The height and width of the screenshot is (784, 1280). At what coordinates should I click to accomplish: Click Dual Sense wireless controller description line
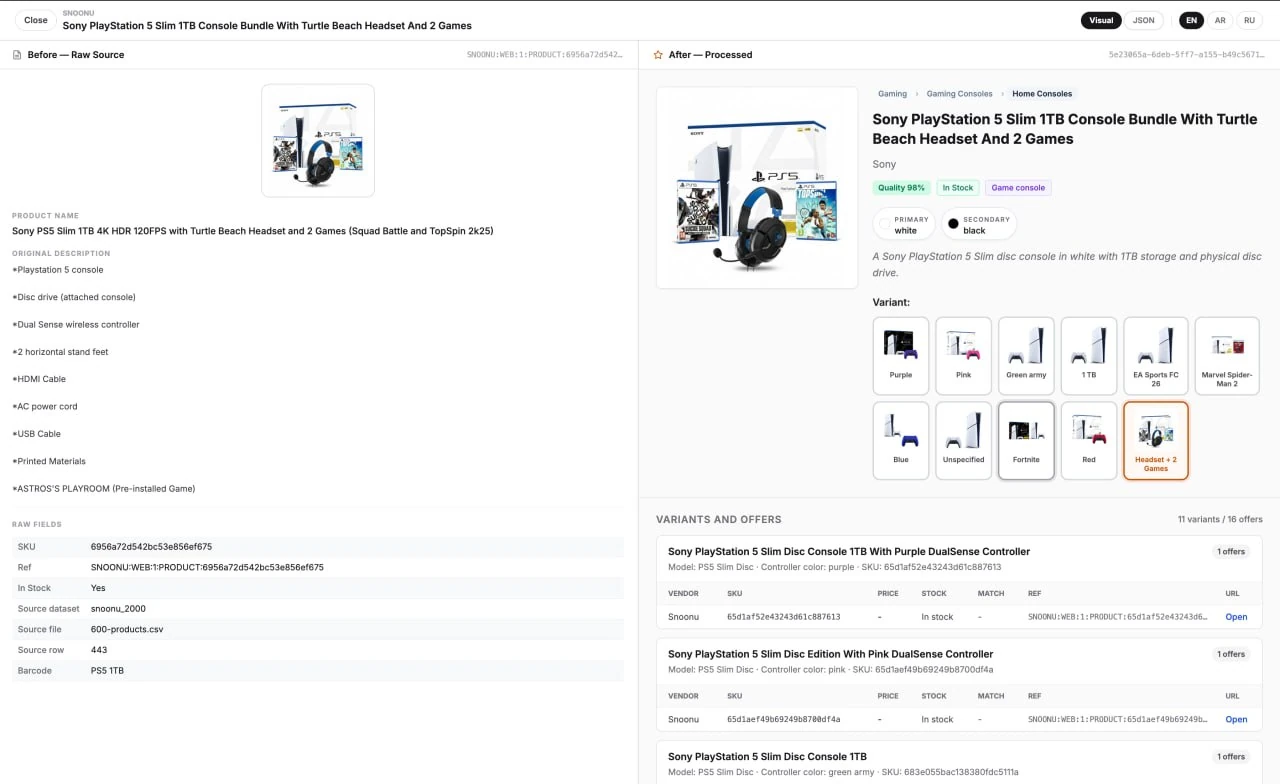coord(76,325)
